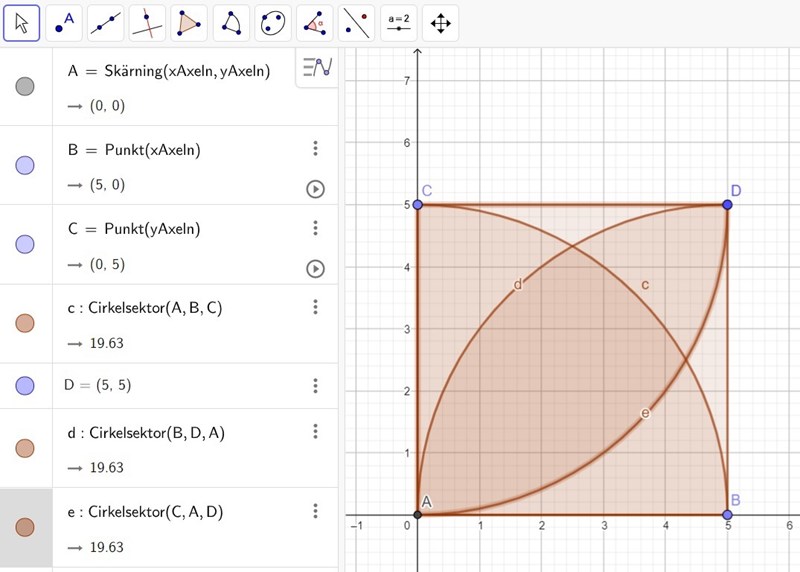This screenshot has height=572, width=800.
Task: Select the Angle tool
Action: click(314, 23)
